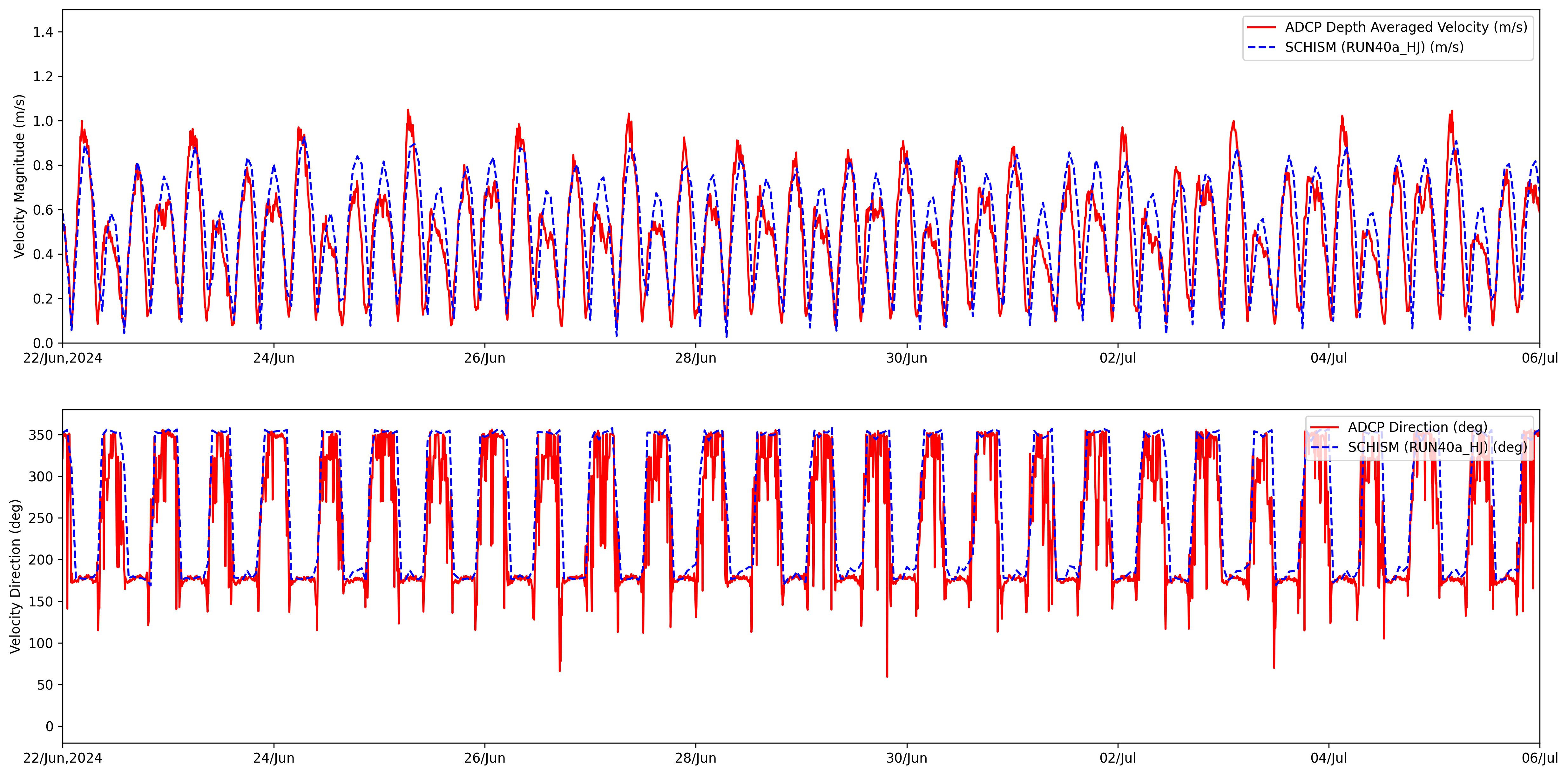Click the '26/Jun' tick label under direction plot
Screen dimensions: 1568x775
click(484, 758)
